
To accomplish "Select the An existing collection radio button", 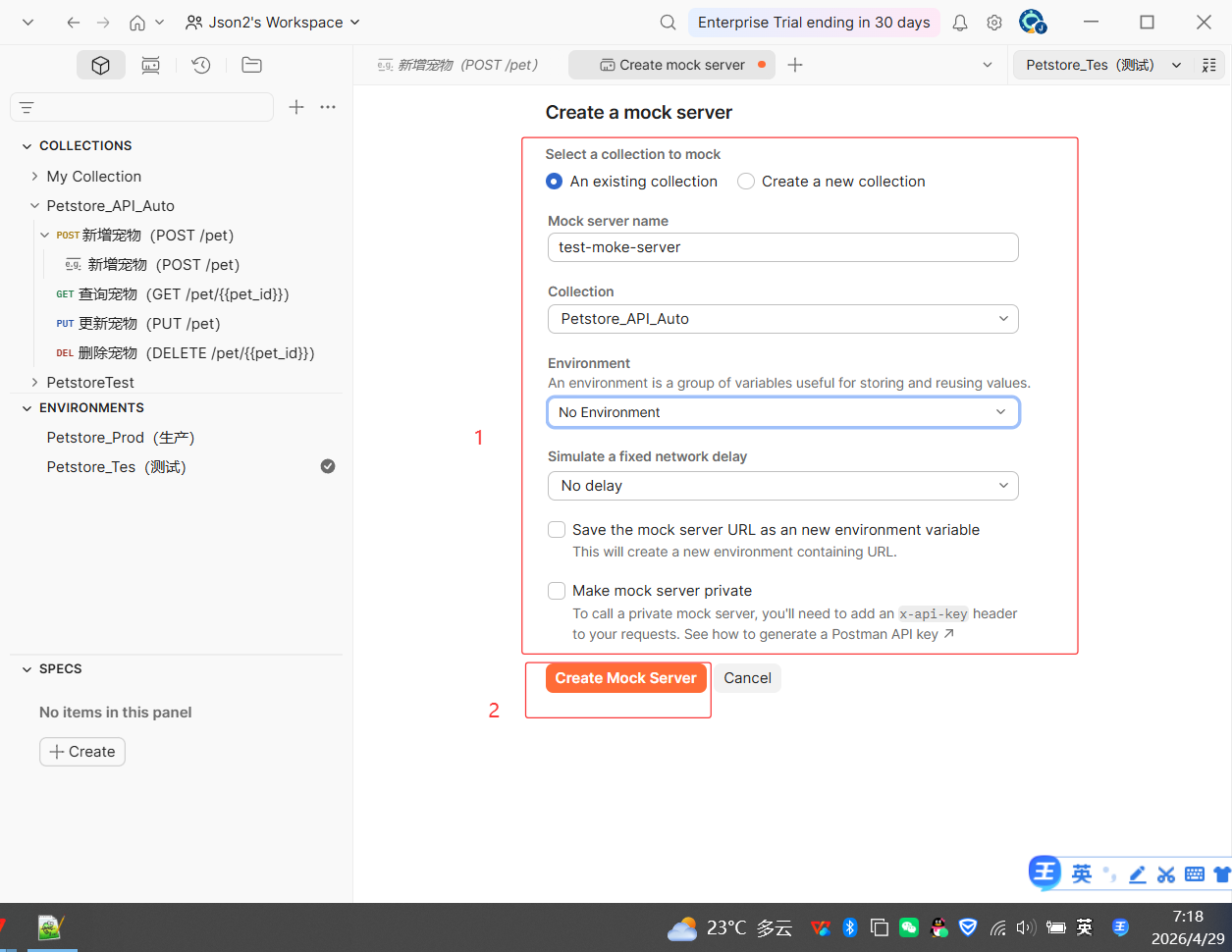I will click(x=555, y=182).
